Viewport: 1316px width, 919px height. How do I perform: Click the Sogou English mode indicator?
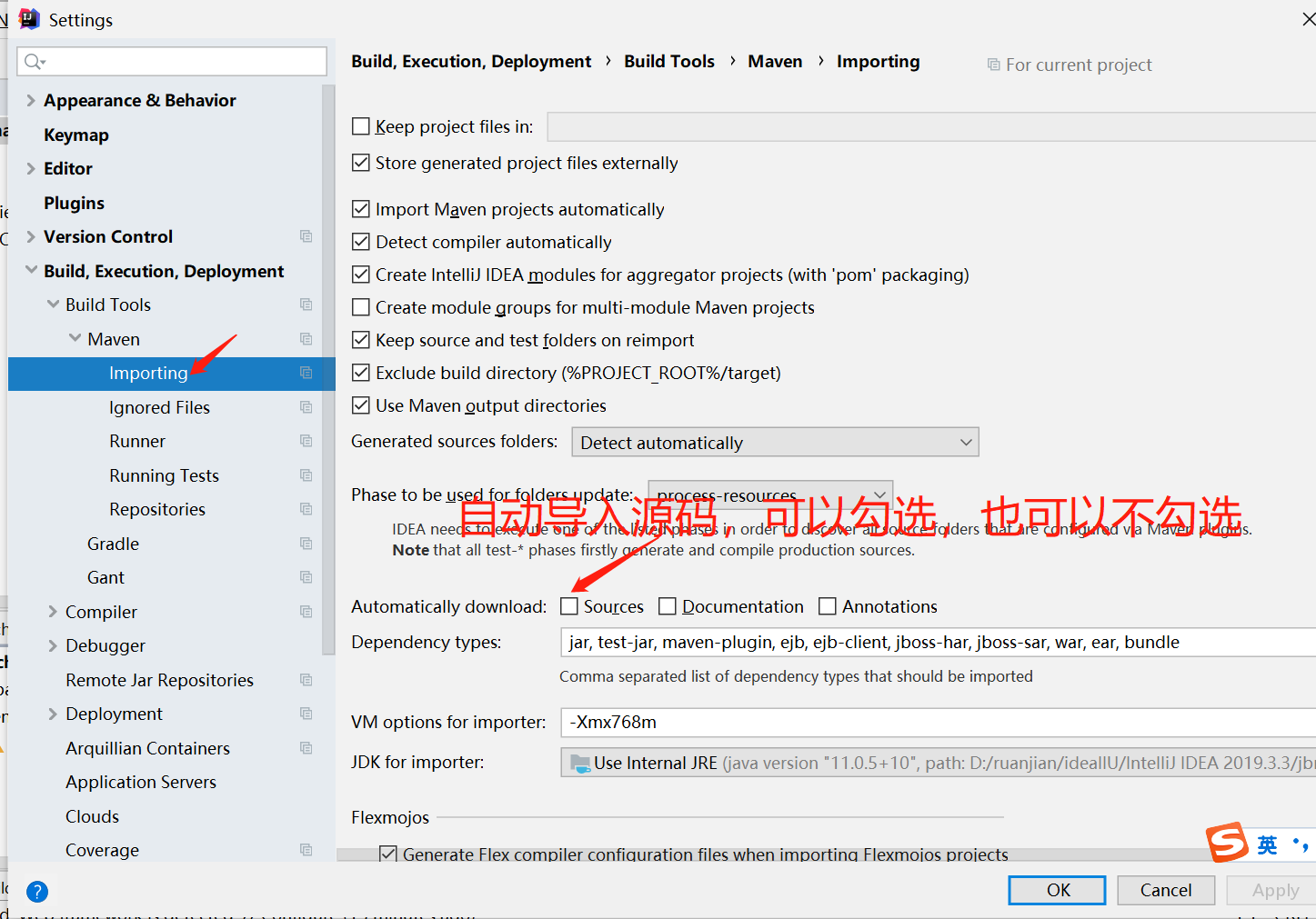[1267, 845]
